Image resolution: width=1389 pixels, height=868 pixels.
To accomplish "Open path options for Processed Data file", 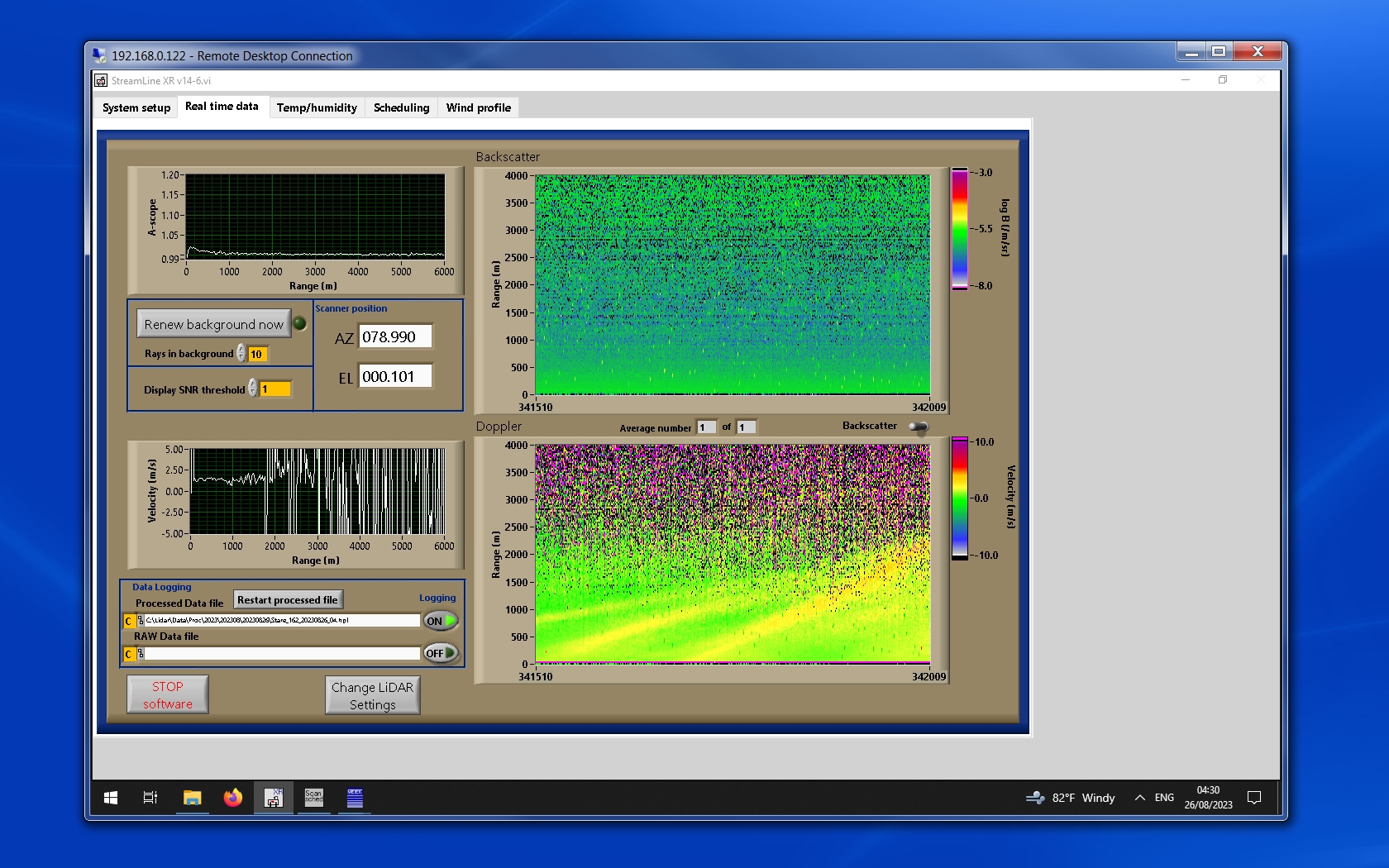I will pyautogui.click(x=129, y=621).
